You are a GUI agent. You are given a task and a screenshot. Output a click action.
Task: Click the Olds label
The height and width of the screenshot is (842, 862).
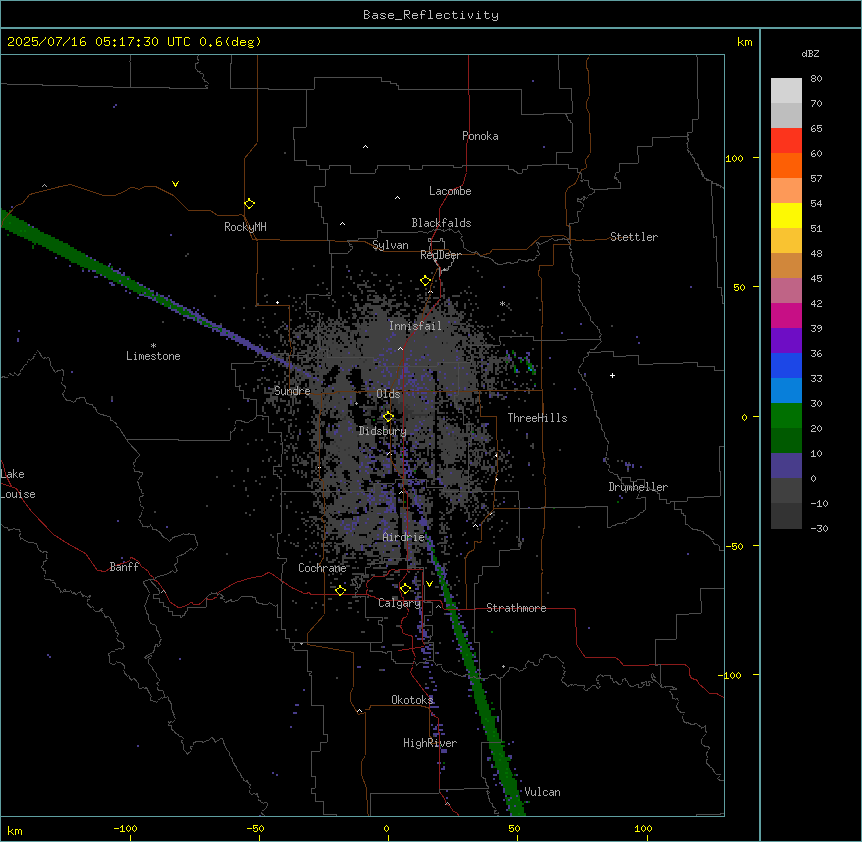(x=388, y=394)
